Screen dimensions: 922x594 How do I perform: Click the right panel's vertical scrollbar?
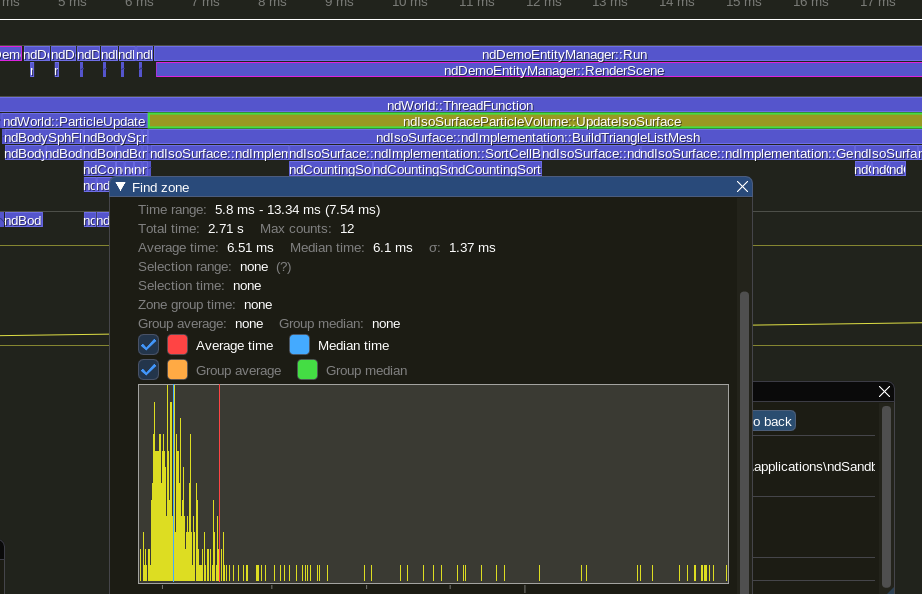pyautogui.click(x=886, y=495)
